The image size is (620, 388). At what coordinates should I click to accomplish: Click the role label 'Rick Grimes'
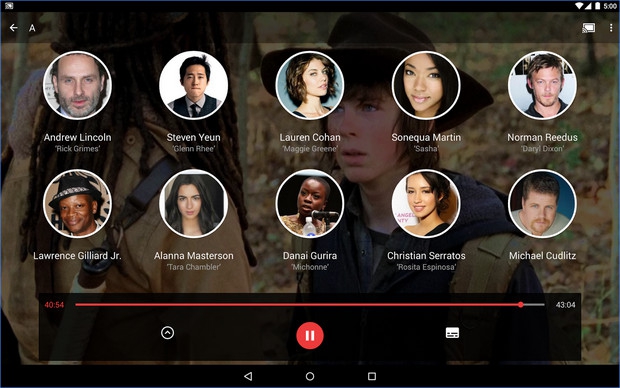[78, 149]
